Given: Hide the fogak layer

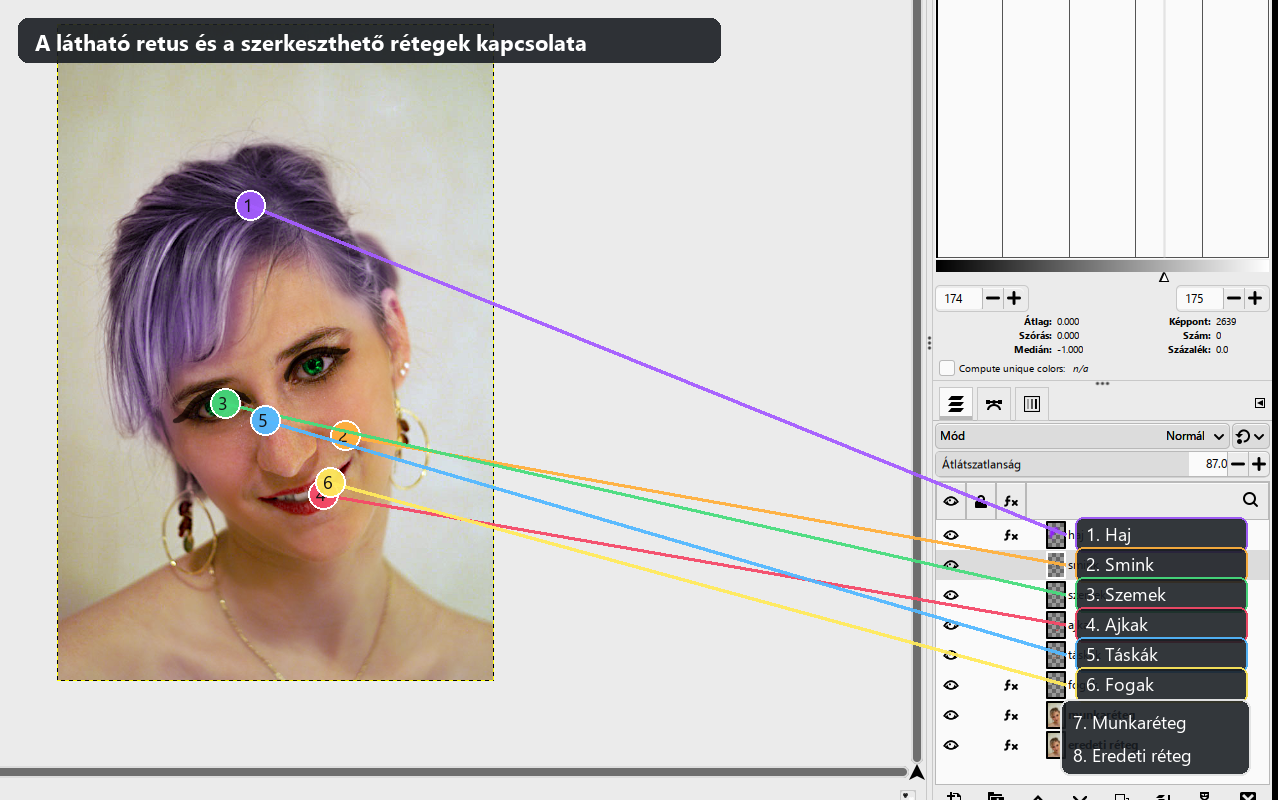Looking at the screenshot, I should click(951, 685).
